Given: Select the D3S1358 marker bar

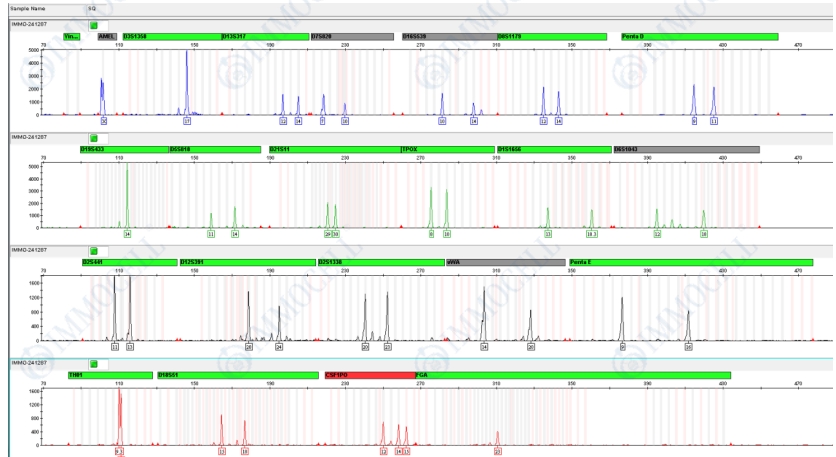Looking at the screenshot, I should tap(170, 37).
